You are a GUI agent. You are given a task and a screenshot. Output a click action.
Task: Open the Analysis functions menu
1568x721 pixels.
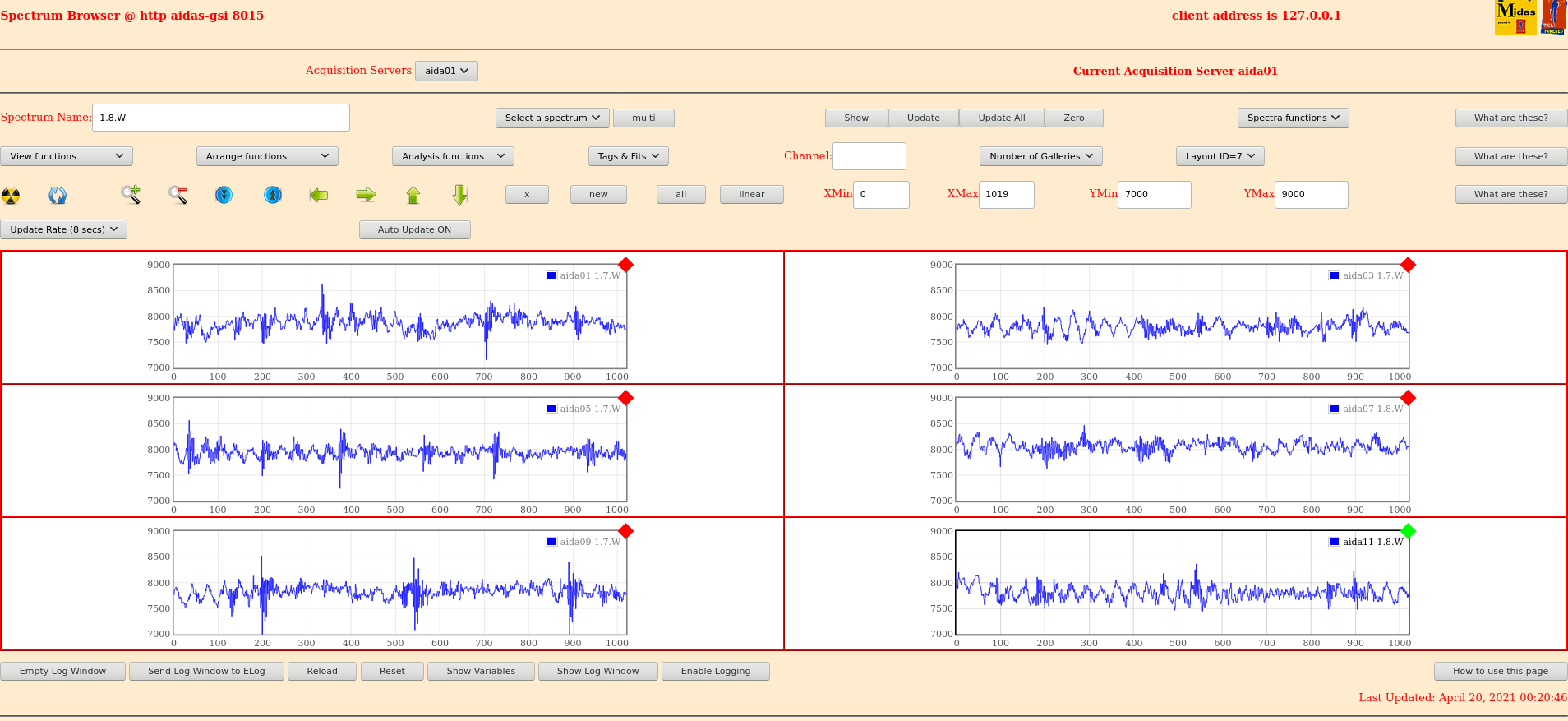click(x=453, y=156)
